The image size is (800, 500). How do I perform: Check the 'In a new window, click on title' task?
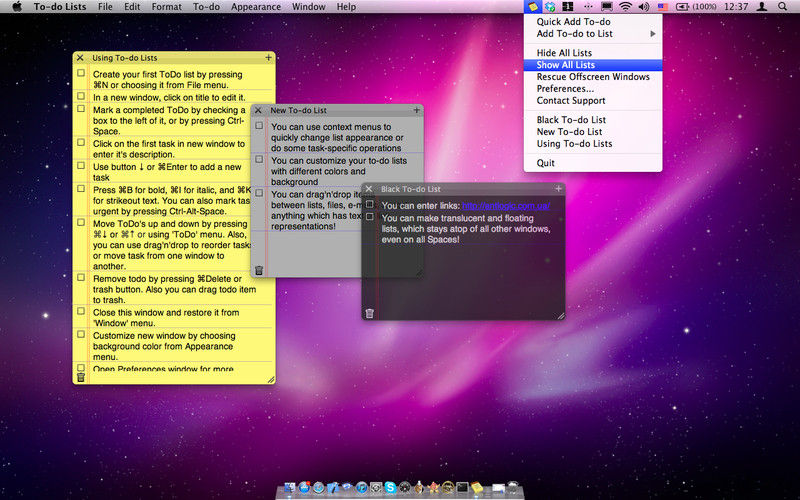tap(81, 95)
